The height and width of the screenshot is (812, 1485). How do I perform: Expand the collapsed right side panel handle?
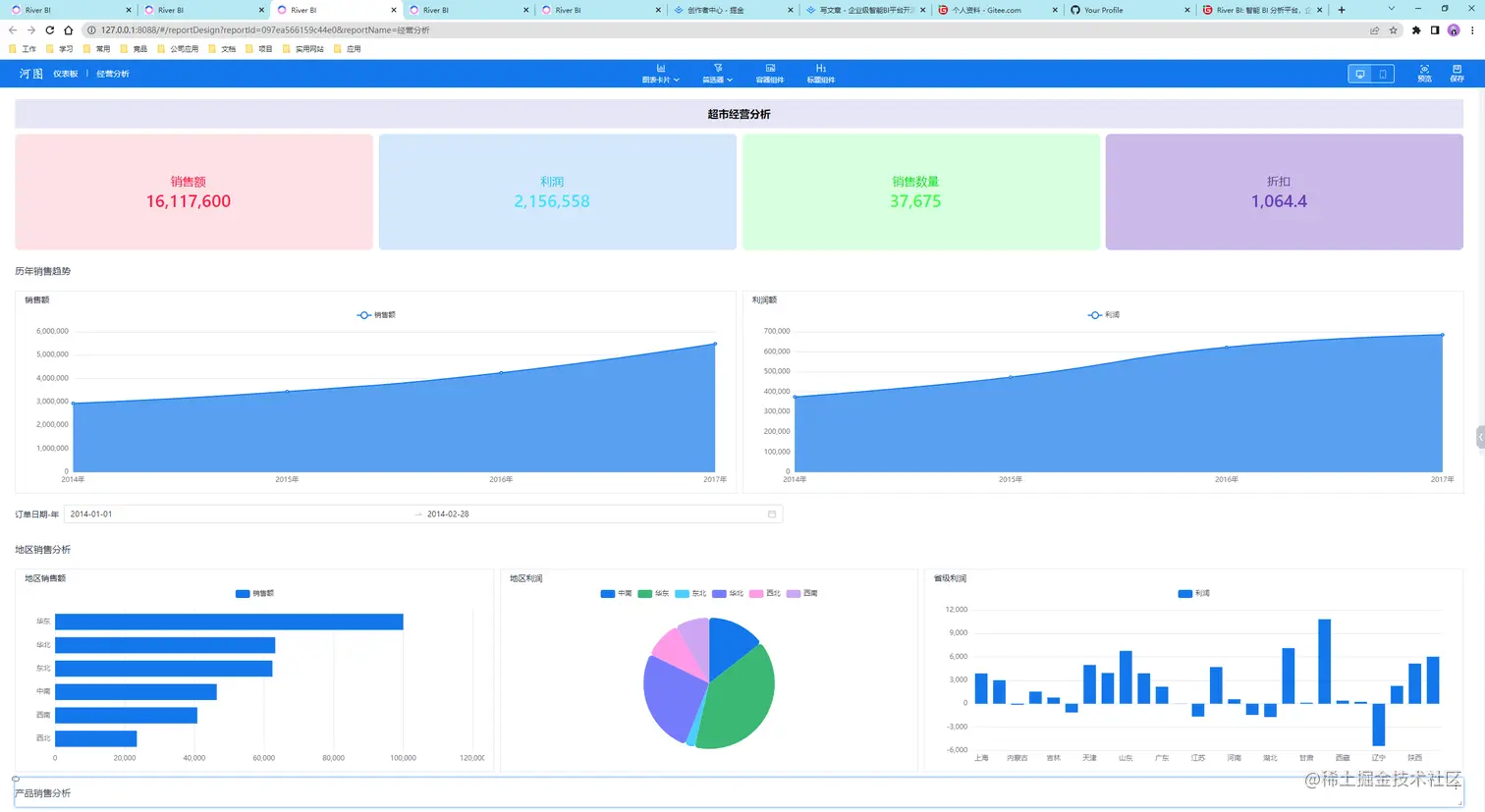(x=1480, y=437)
